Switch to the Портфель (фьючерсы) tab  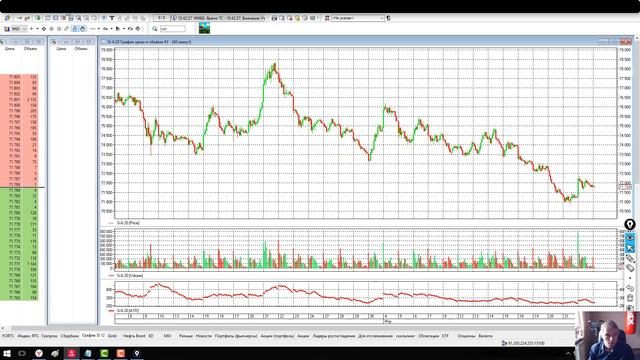(236, 336)
